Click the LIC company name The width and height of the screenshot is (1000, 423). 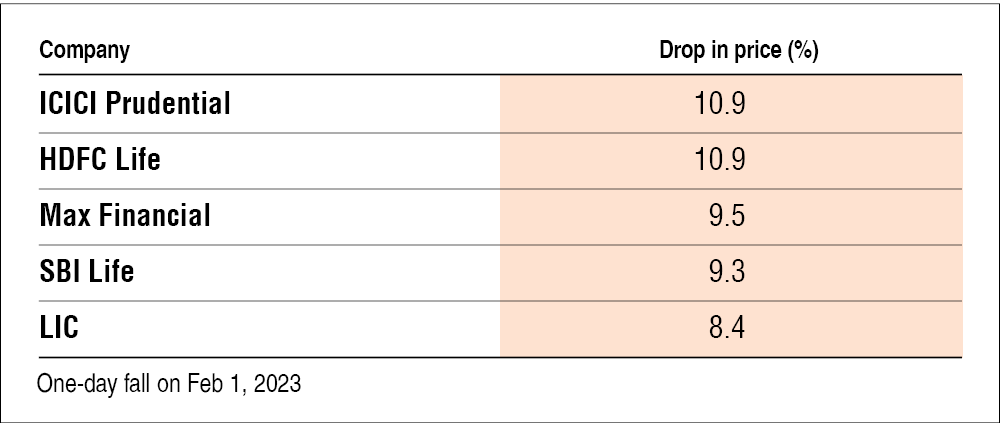tap(59, 327)
